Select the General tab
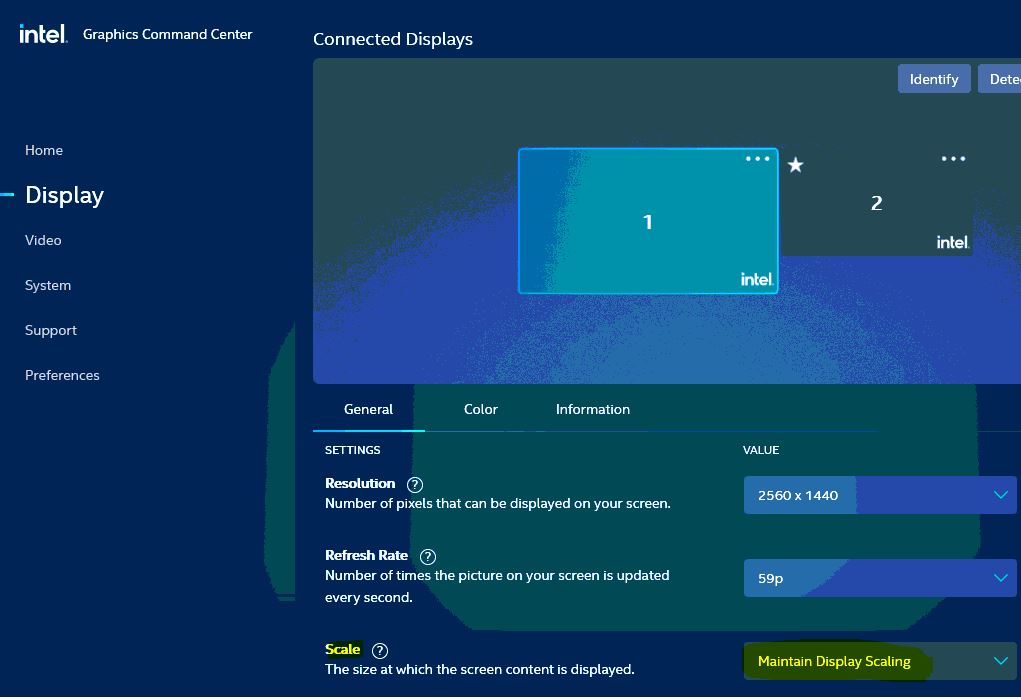The image size is (1021, 700). [368, 409]
